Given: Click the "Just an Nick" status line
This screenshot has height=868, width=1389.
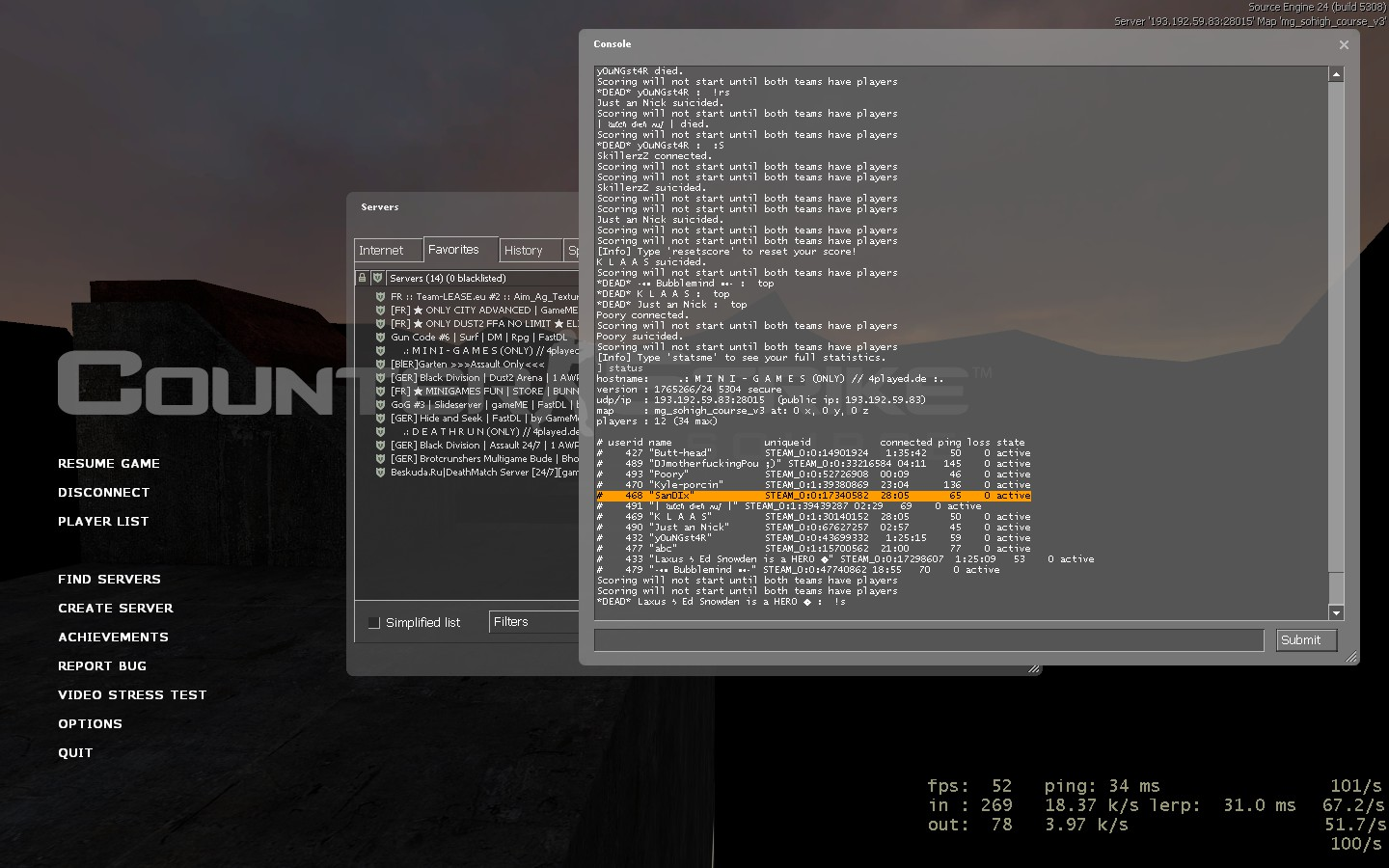Looking at the screenshot, I should pyautogui.click(x=813, y=528).
